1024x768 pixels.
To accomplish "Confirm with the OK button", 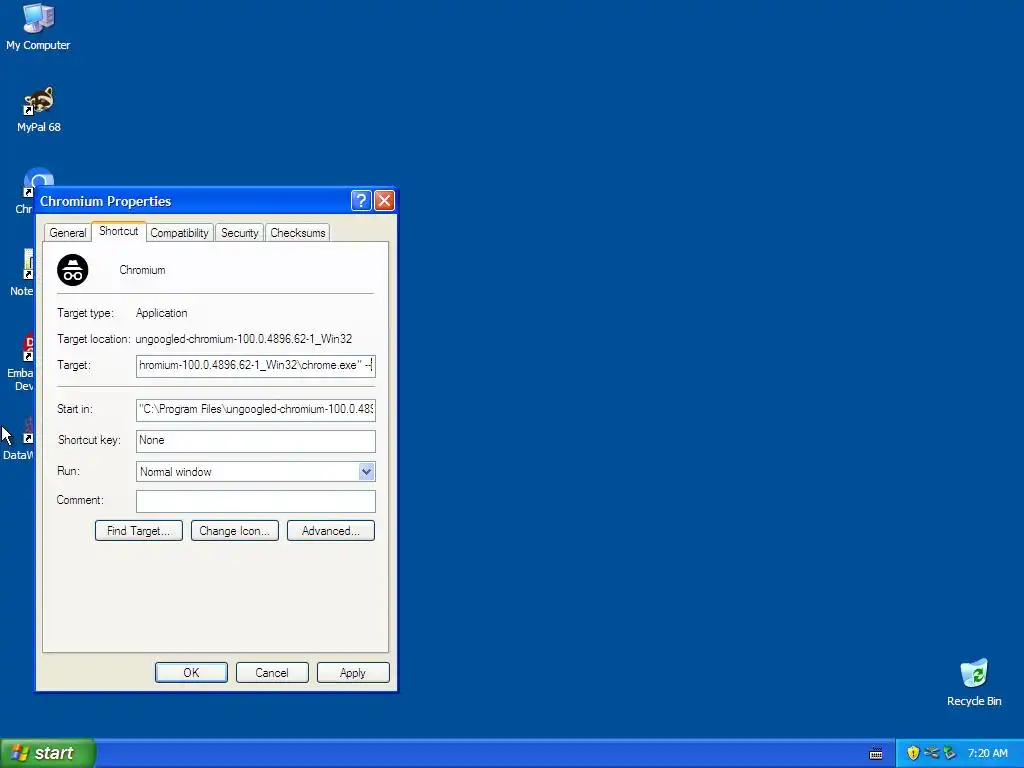I will click(x=191, y=673).
